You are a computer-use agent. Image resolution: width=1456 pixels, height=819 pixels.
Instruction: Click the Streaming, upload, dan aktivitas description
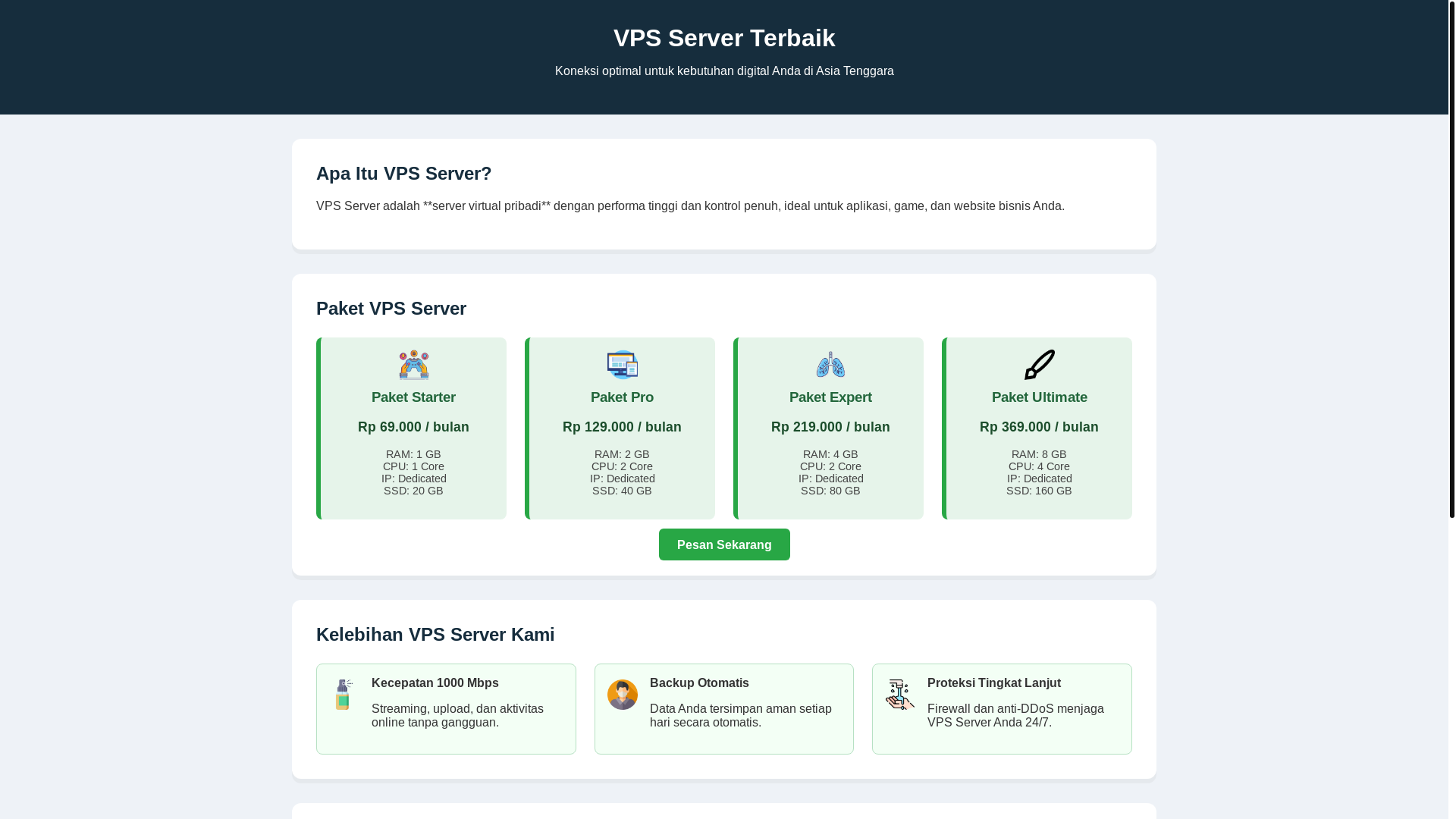point(457,716)
